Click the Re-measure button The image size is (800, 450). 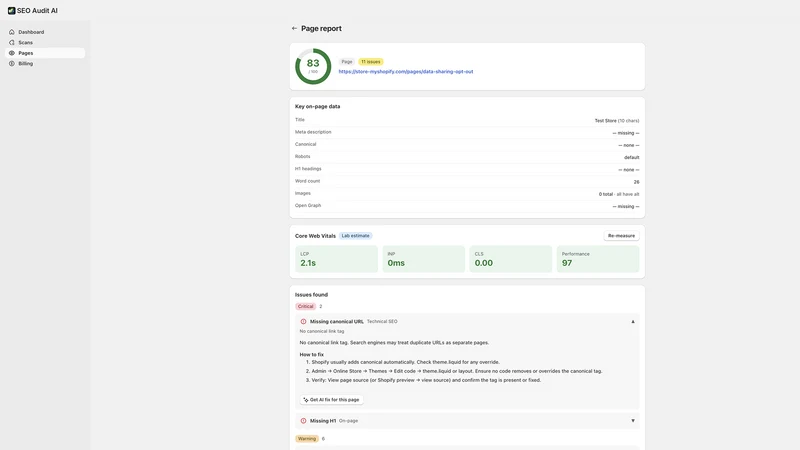pos(621,236)
